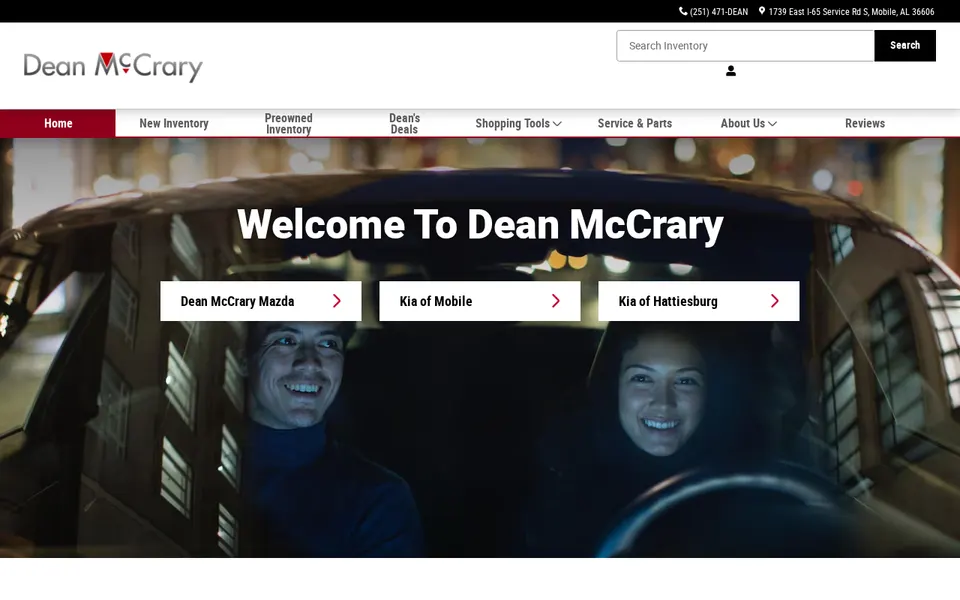Open Preowned Inventory menu item
The width and height of the screenshot is (960, 600).
288,123
